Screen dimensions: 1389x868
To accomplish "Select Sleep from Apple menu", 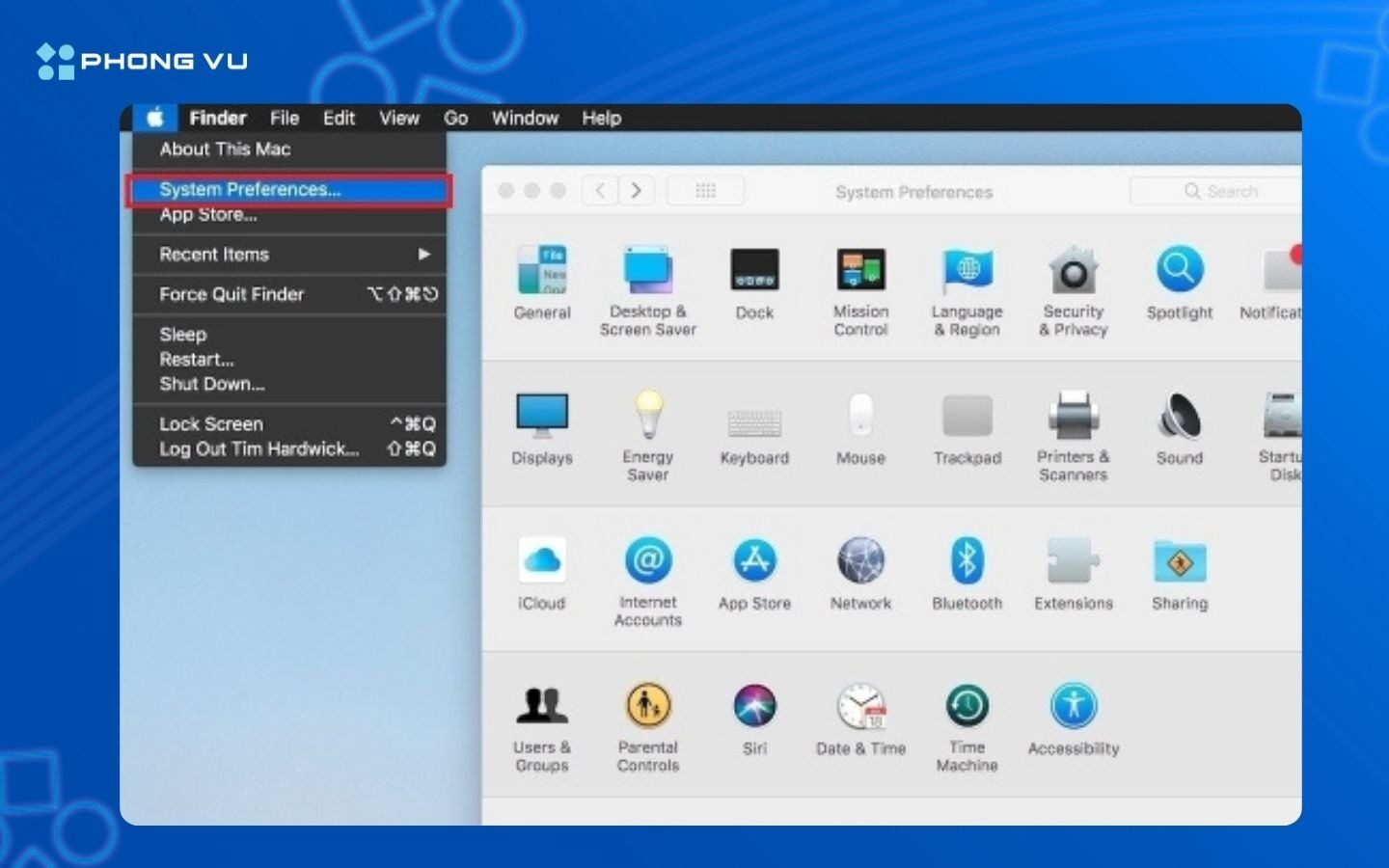I will [x=289, y=335].
